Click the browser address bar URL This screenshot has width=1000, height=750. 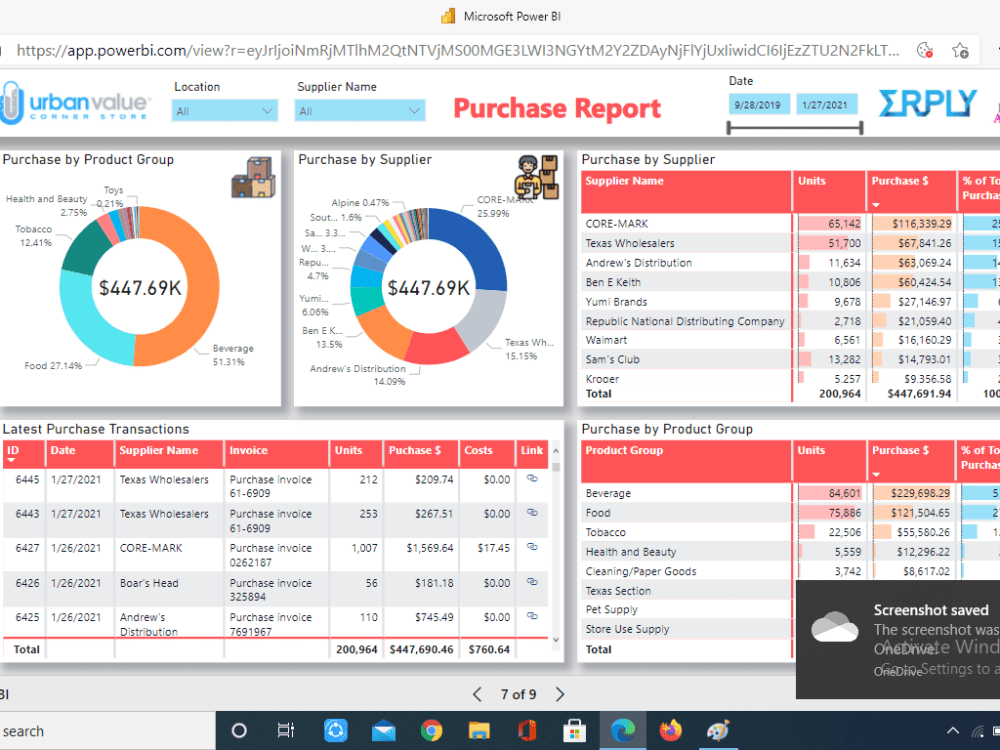click(457, 50)
